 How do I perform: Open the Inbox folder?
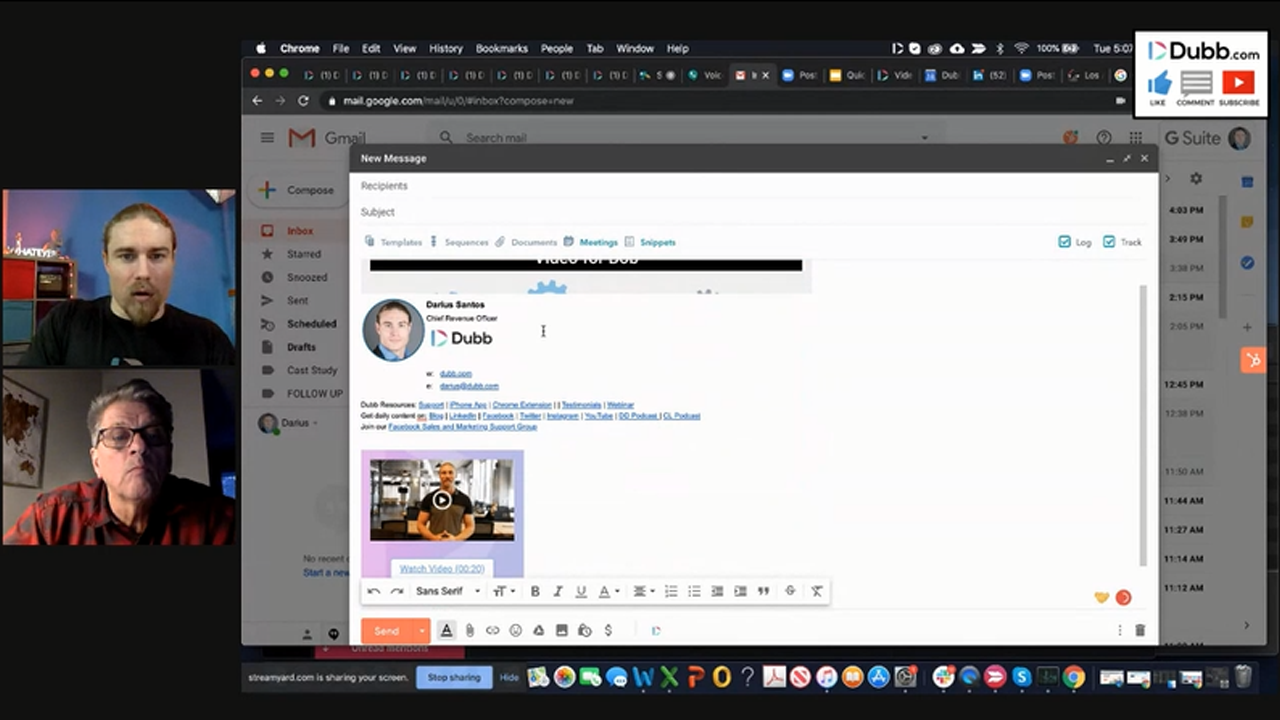pyautogui.click(x=300, y=231)
